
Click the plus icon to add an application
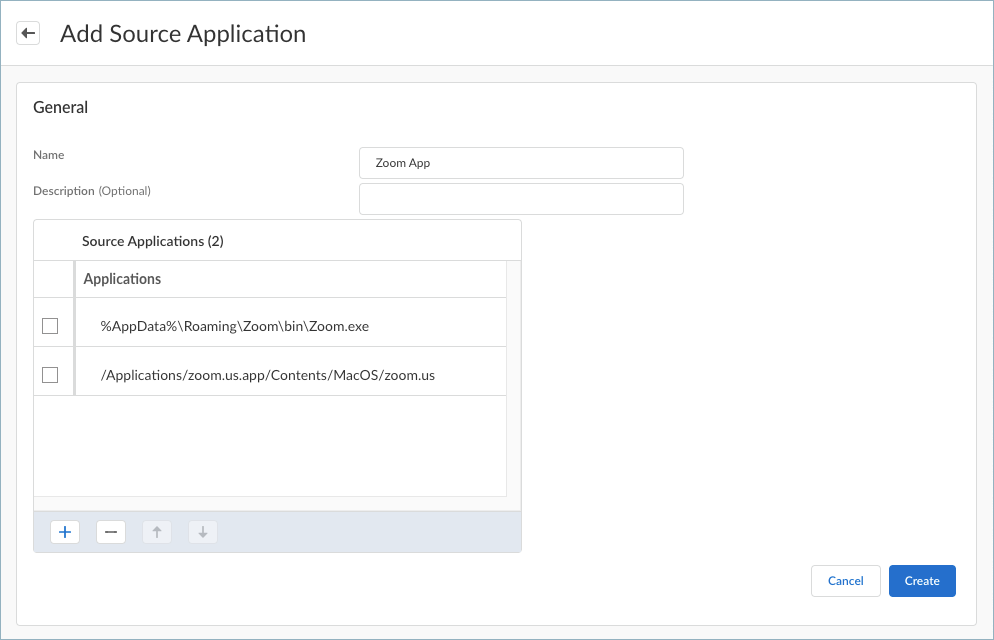click(x=65, y=532)
